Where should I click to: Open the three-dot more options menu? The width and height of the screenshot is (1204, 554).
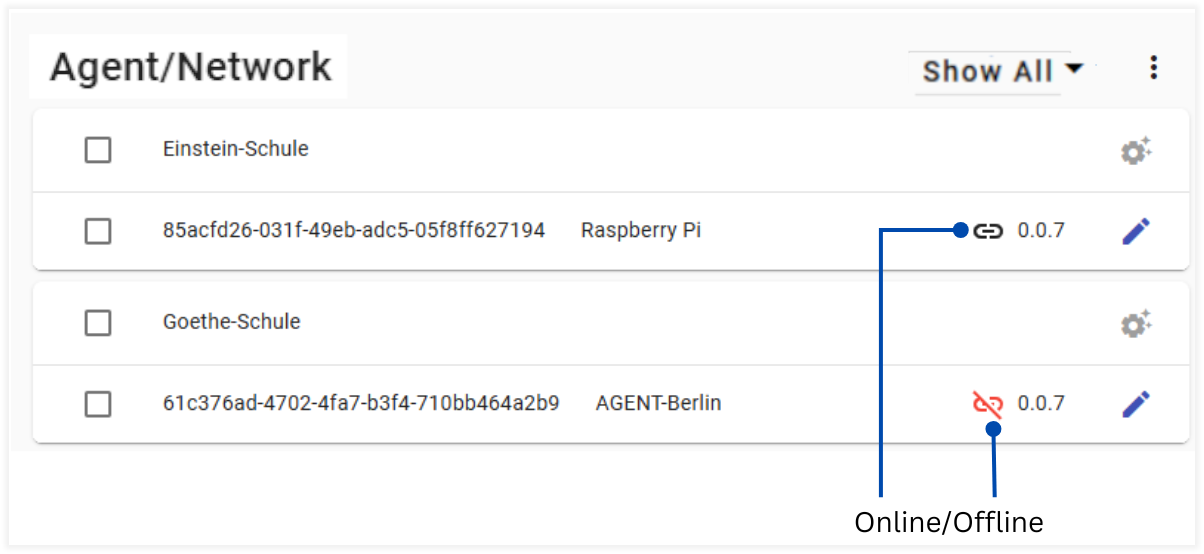point(1154,68)
